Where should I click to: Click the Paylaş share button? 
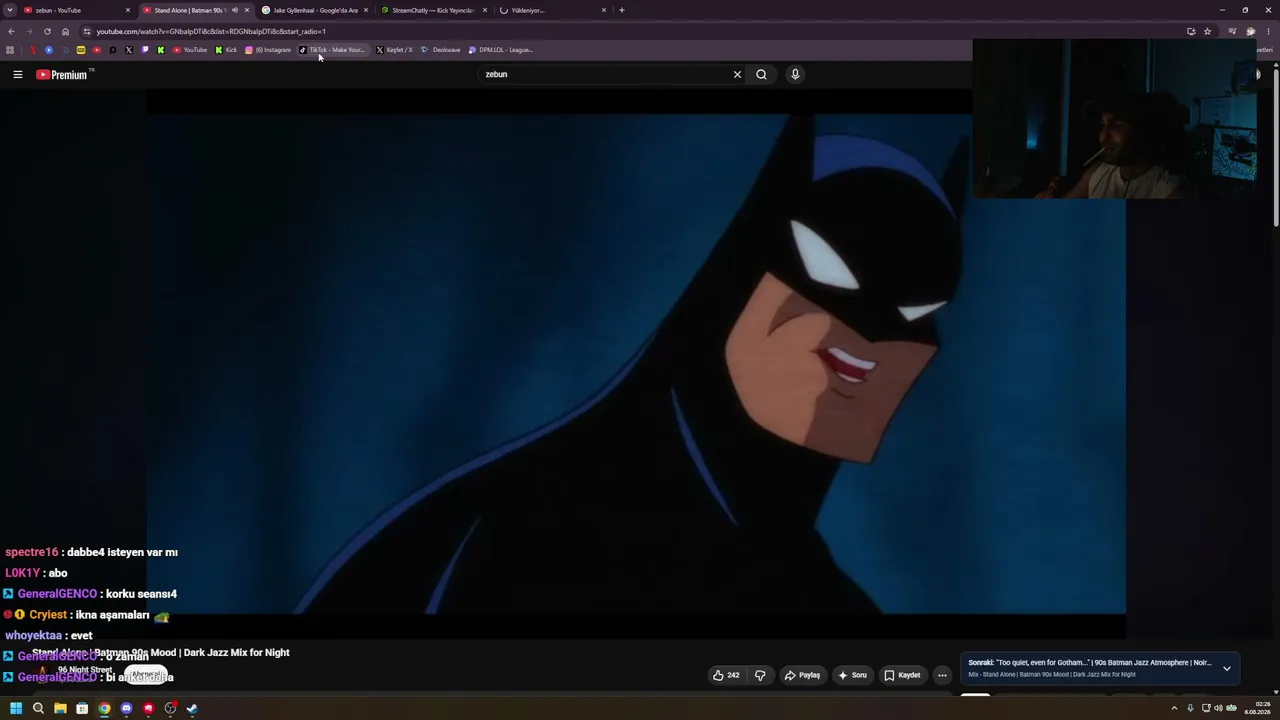802,675
